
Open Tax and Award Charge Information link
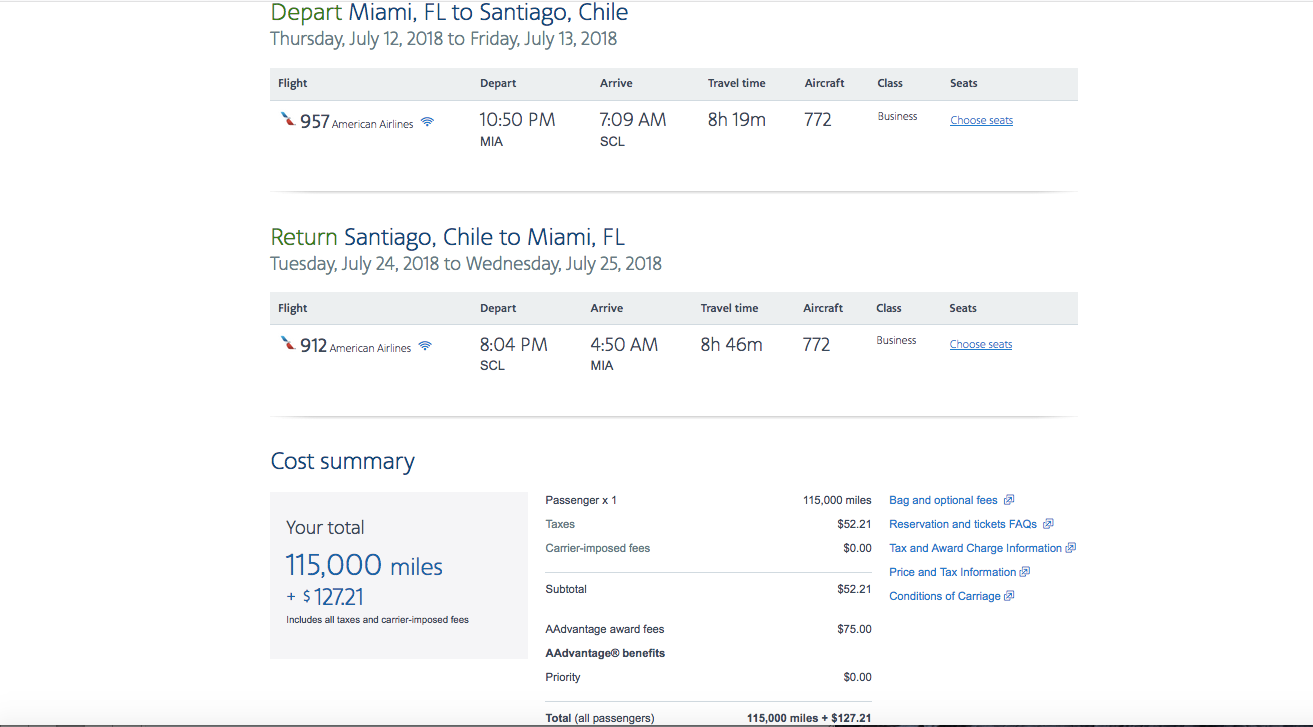coord(975,548)
